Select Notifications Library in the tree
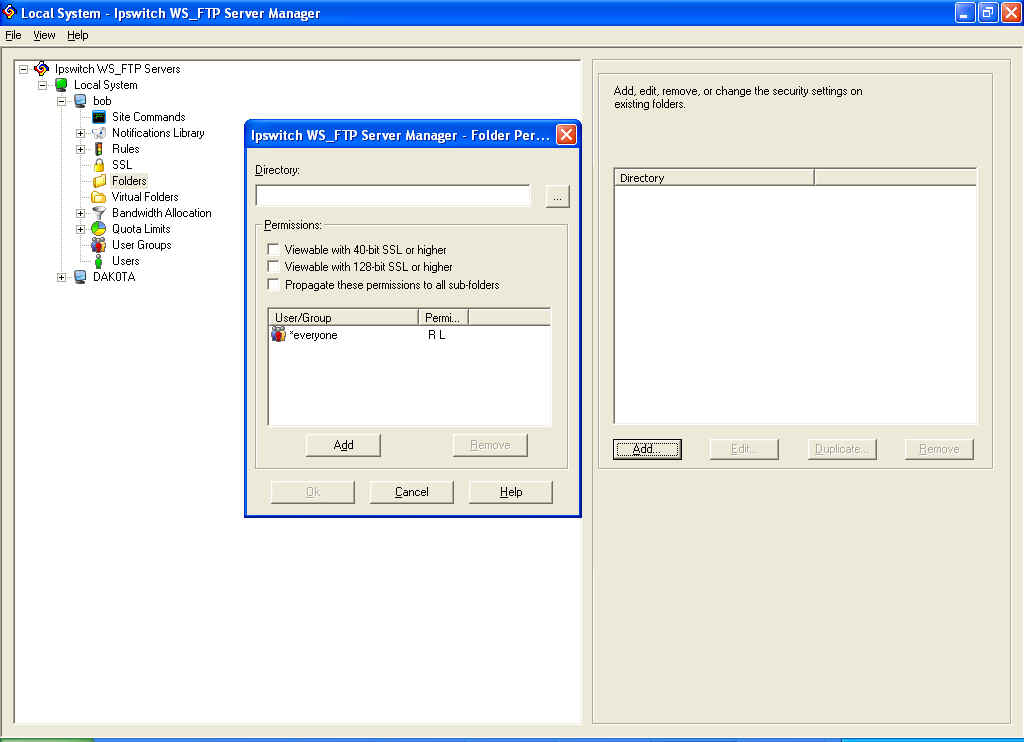Screen dimensions: 1024x742 coord(158,133)
